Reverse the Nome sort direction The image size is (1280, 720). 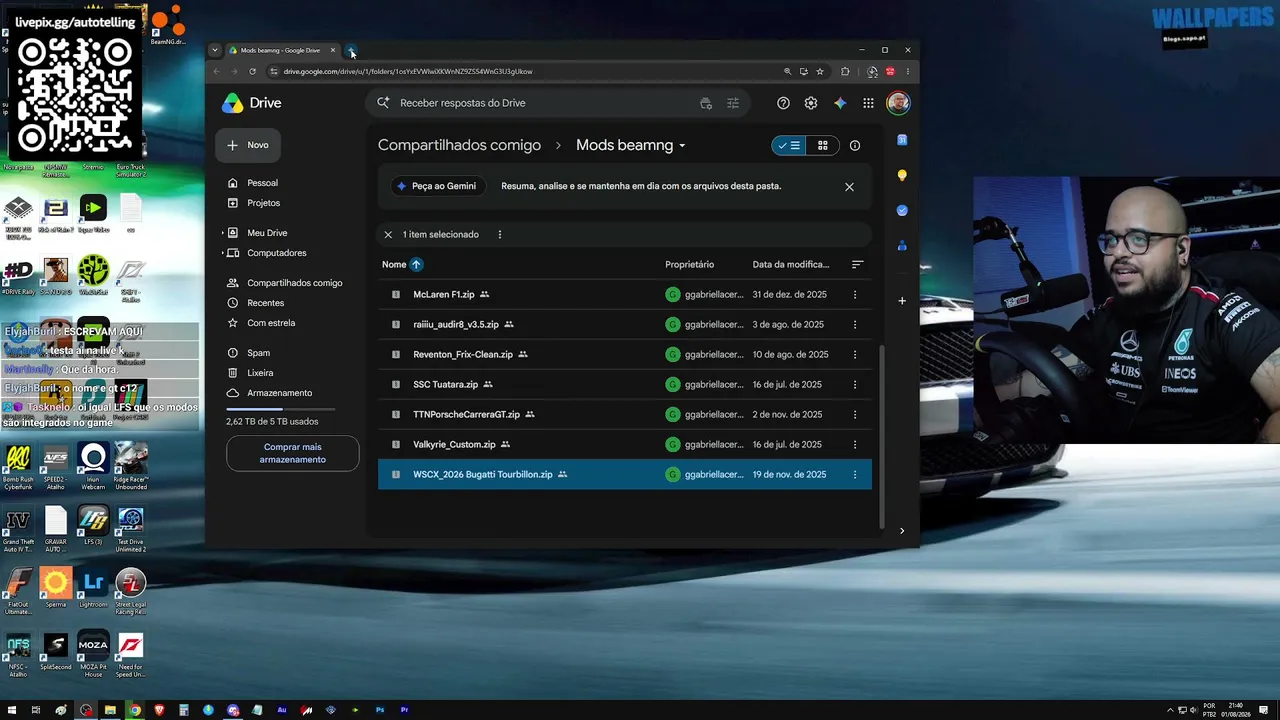(416, 264)
